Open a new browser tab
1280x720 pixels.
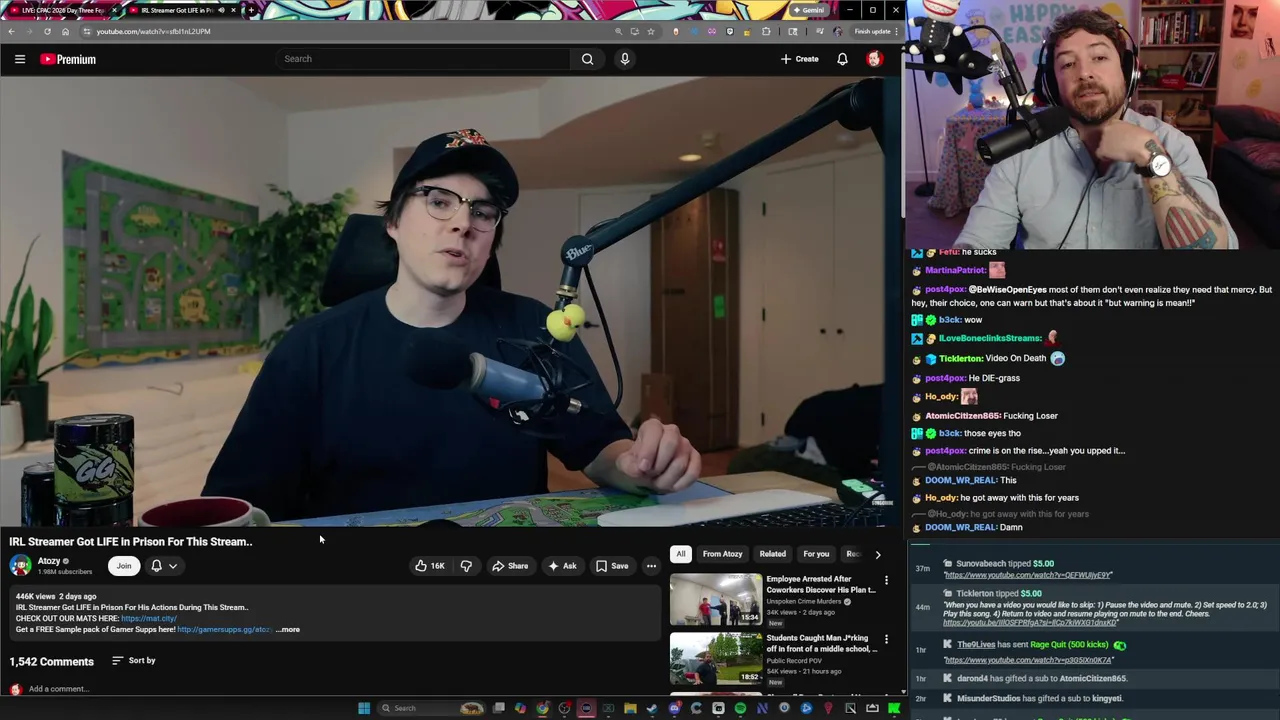coord(250,10)
